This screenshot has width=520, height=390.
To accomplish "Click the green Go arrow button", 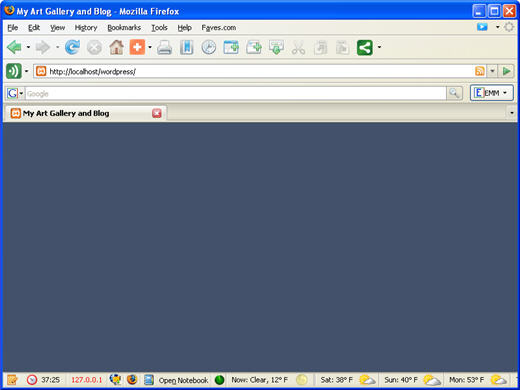I will pos(506,71).
